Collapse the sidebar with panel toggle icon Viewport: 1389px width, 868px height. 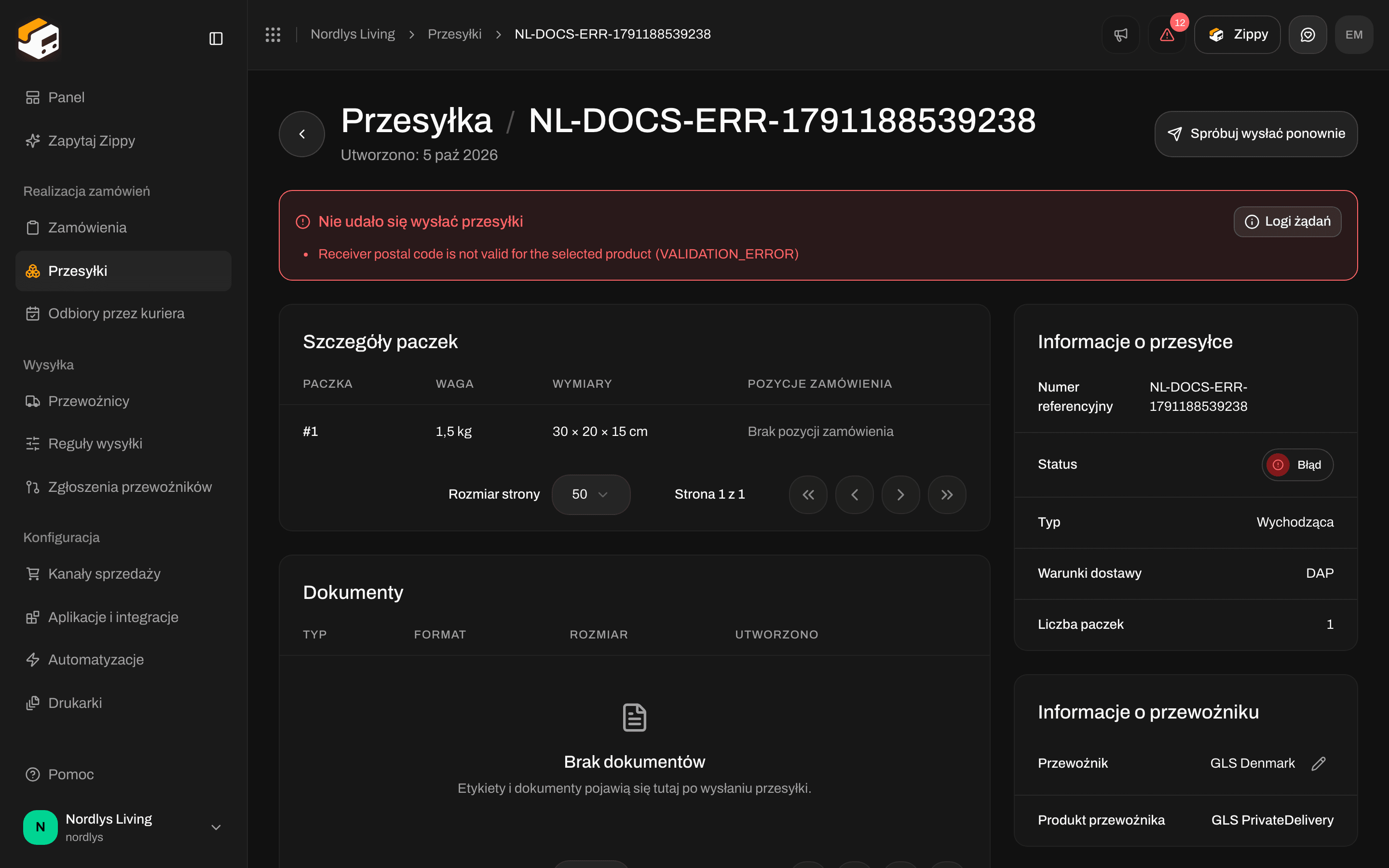[216, 39]
